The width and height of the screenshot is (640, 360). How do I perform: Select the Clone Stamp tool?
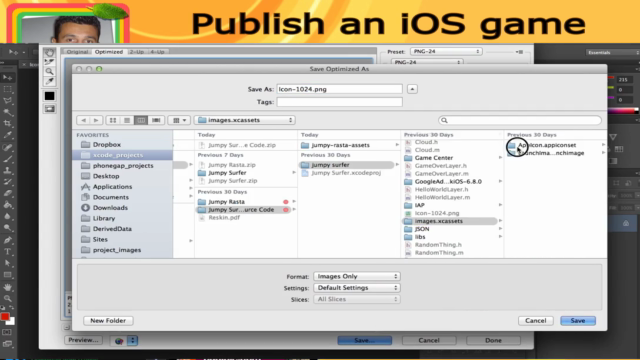coord(7,170)
